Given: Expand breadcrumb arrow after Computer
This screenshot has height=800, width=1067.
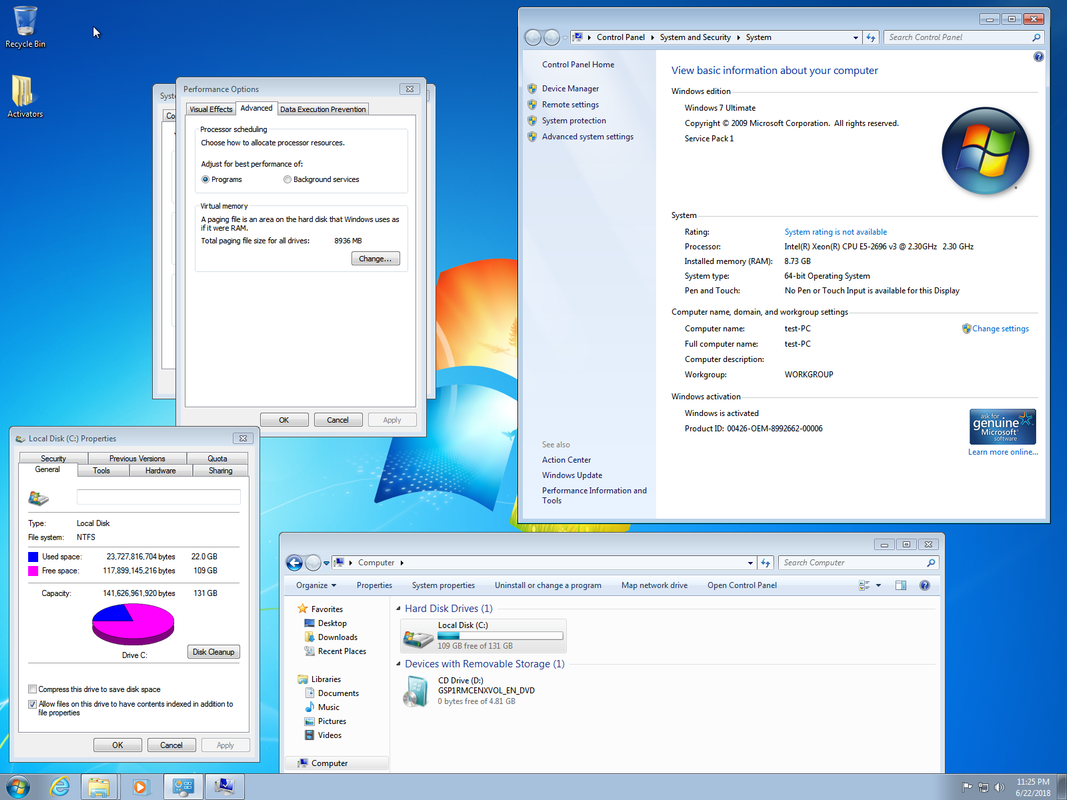Looking at the screenshot, I should (x=401, y=563).
